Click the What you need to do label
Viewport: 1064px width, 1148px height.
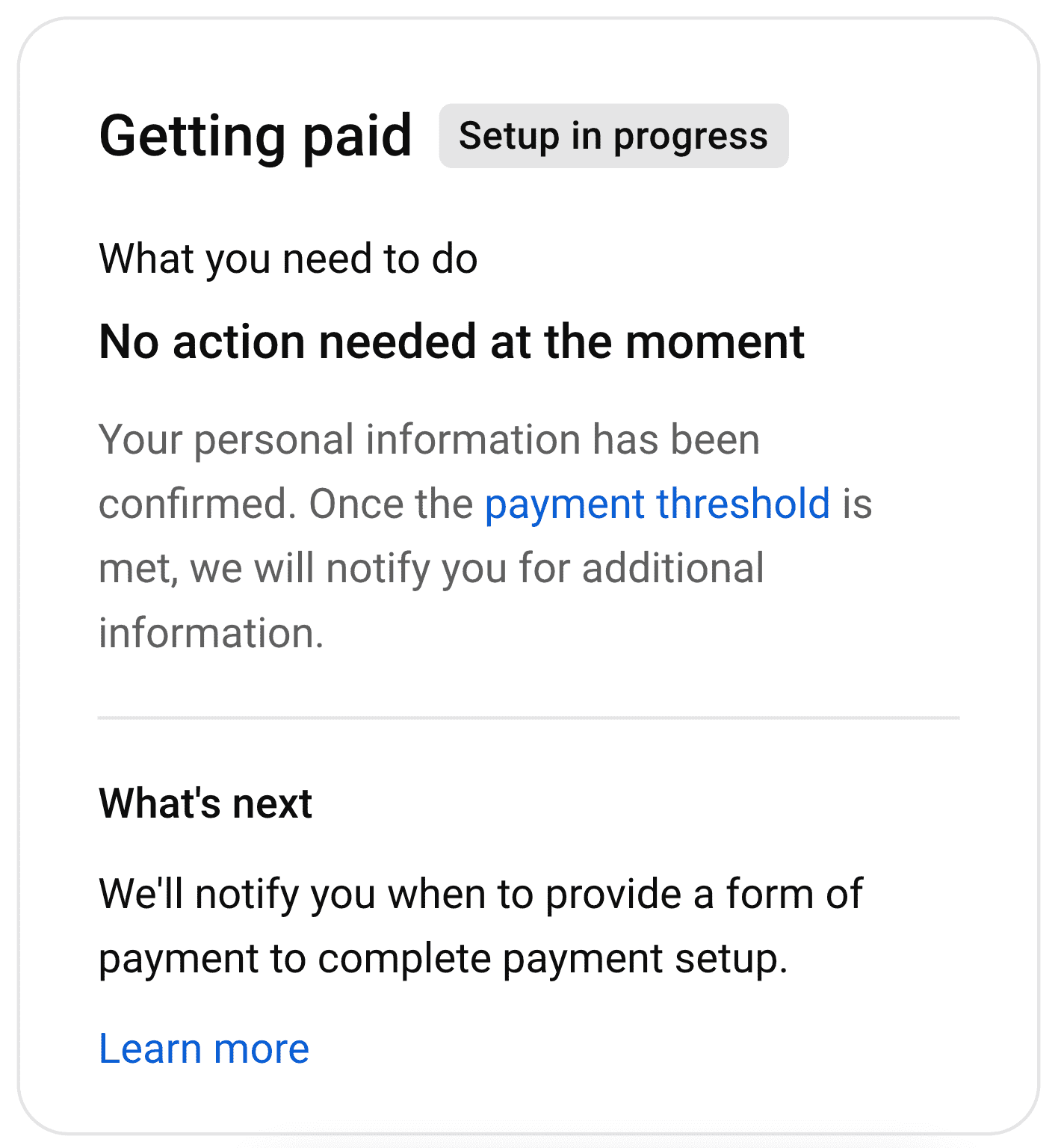288,260
